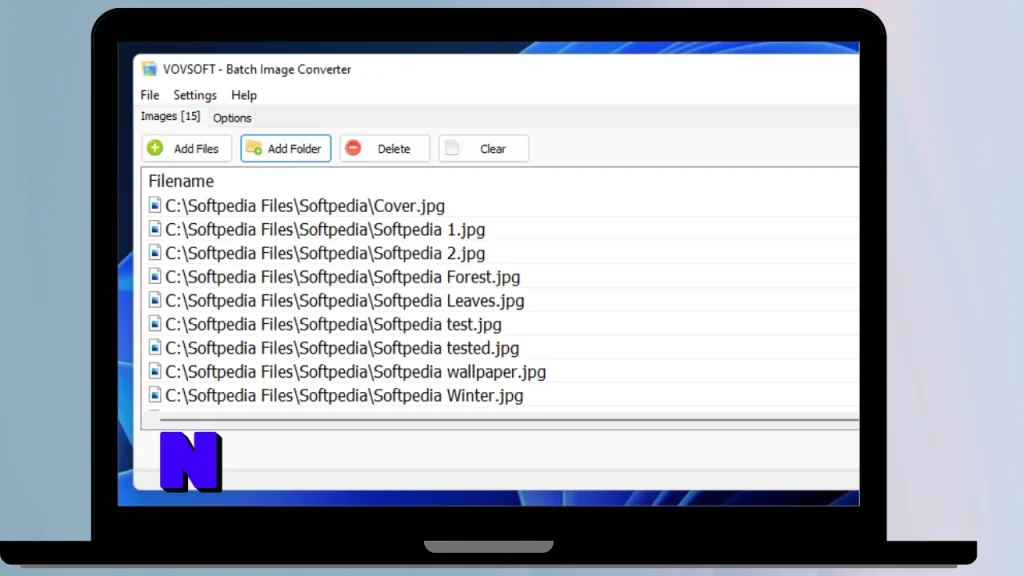Click the red minus icon on Delete

[353, 148]
